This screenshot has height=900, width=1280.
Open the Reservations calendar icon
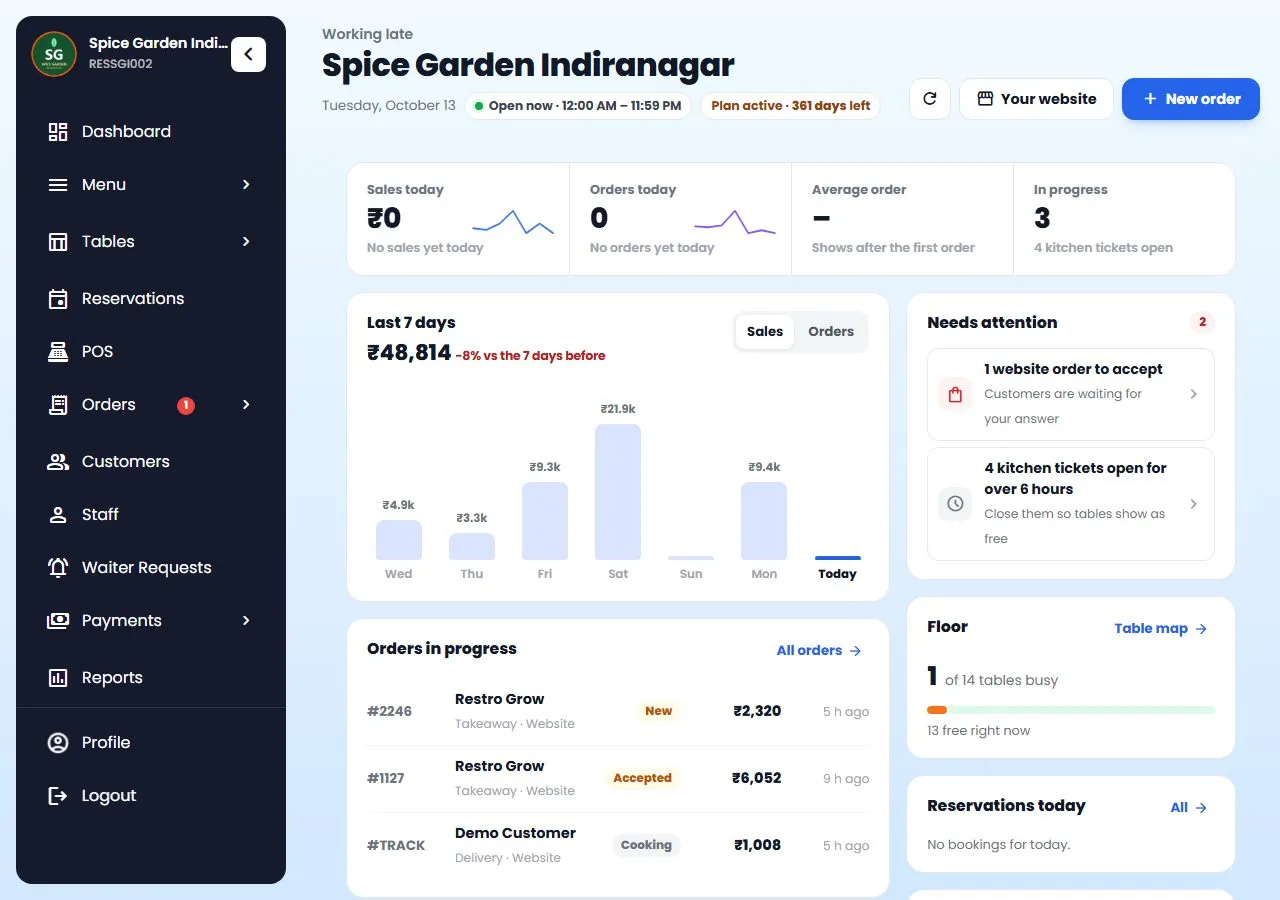tap(58, 298)
